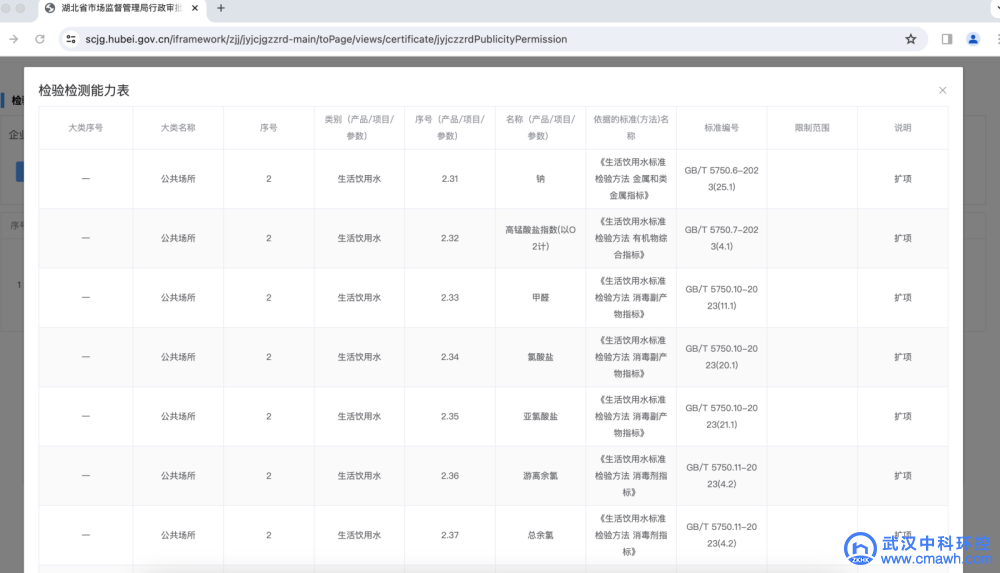
Task: Select the cell with number 2.31
Action: point(450,179)
